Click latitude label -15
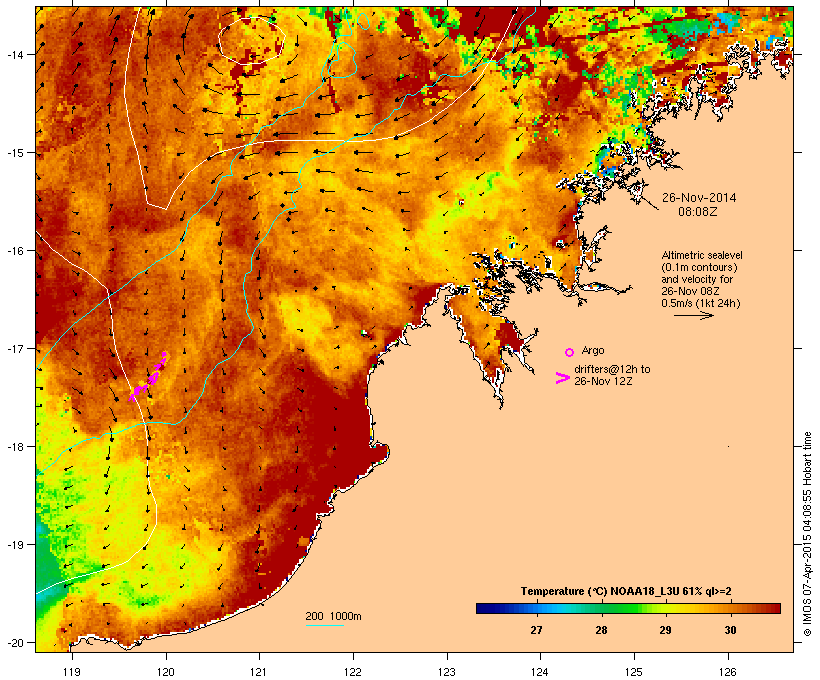The height and width of the screenshot is (680, 820). coord(14,153)
